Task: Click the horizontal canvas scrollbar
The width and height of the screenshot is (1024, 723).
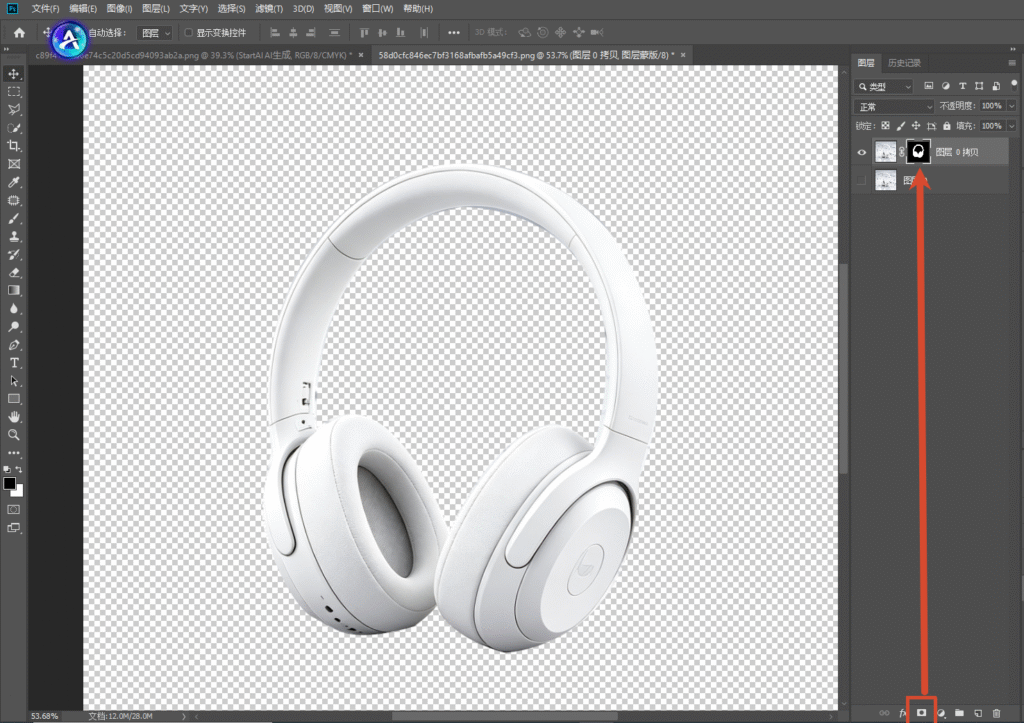Action: [x=504, y=716]
